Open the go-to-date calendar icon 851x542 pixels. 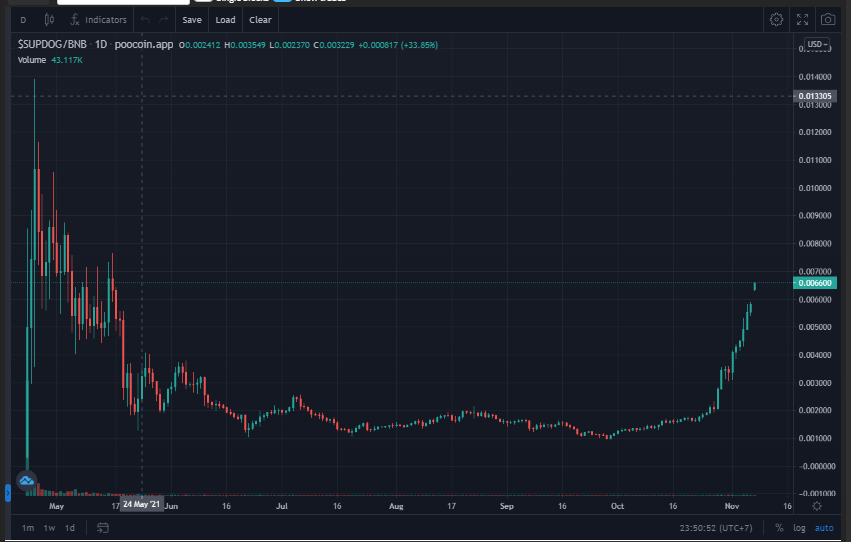[x=103, y=528]
